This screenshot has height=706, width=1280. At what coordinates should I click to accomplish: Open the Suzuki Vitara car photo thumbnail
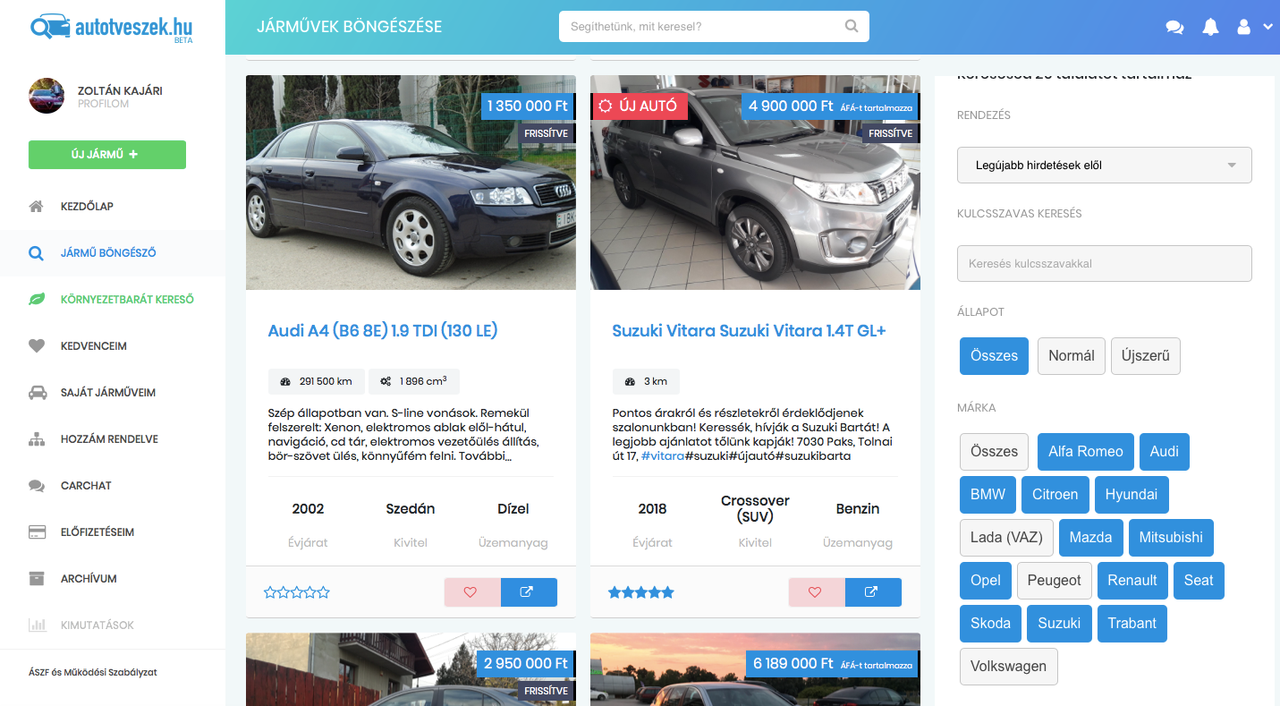755,182
